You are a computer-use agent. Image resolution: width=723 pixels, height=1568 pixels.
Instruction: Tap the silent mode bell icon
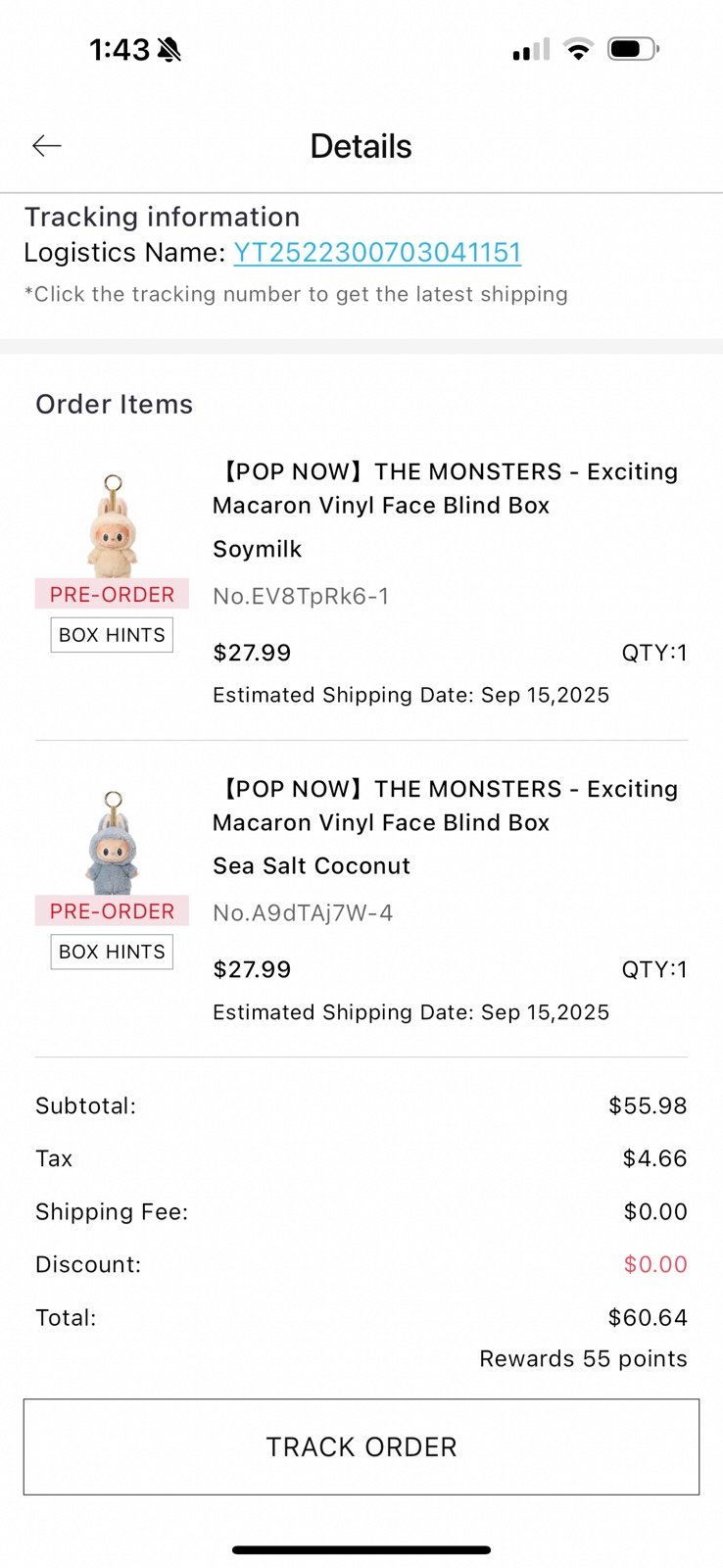pos(169,49)
